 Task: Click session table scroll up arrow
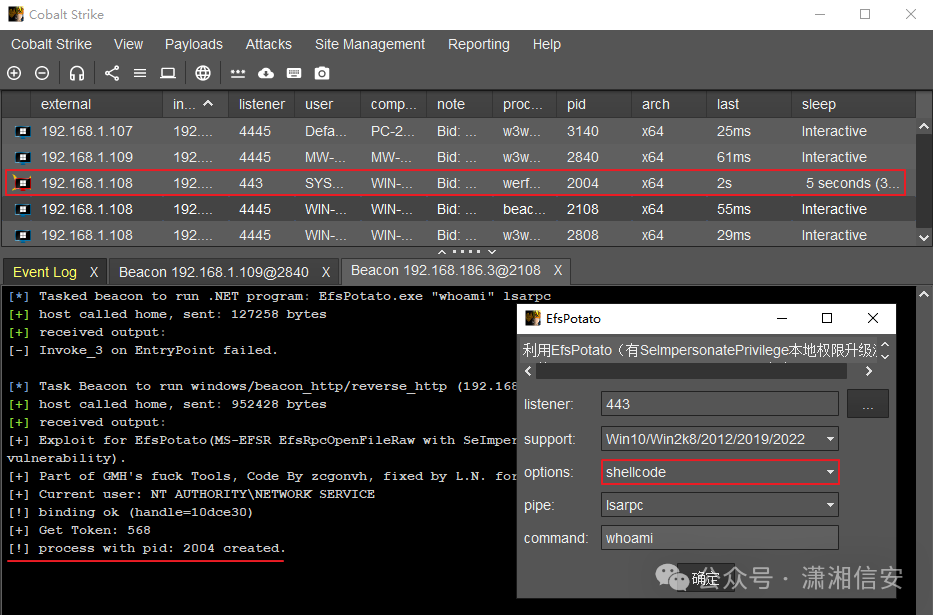923,127
